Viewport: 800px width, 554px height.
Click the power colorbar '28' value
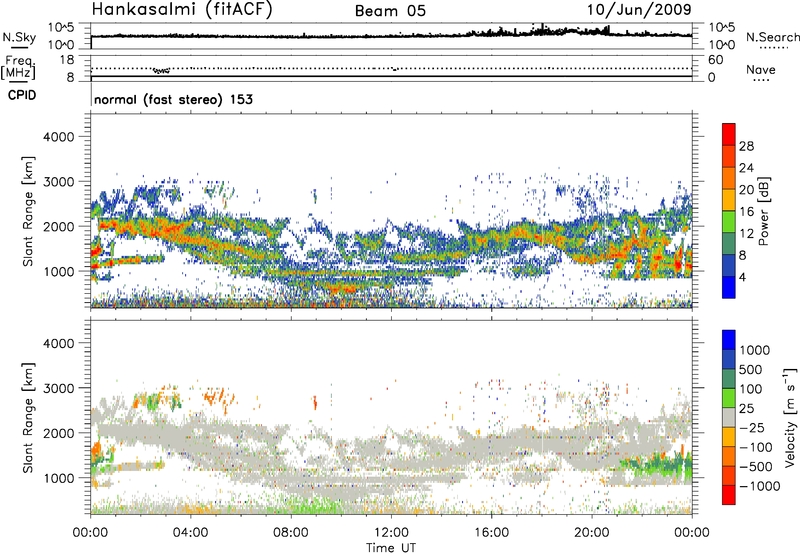coord(746,146)
